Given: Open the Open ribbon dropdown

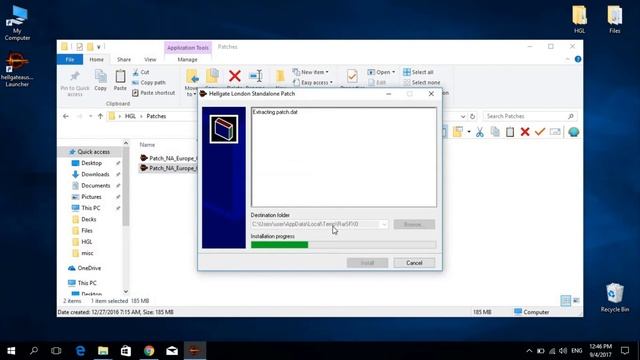Looking at the screenshot, I should [x=381, y=72].
